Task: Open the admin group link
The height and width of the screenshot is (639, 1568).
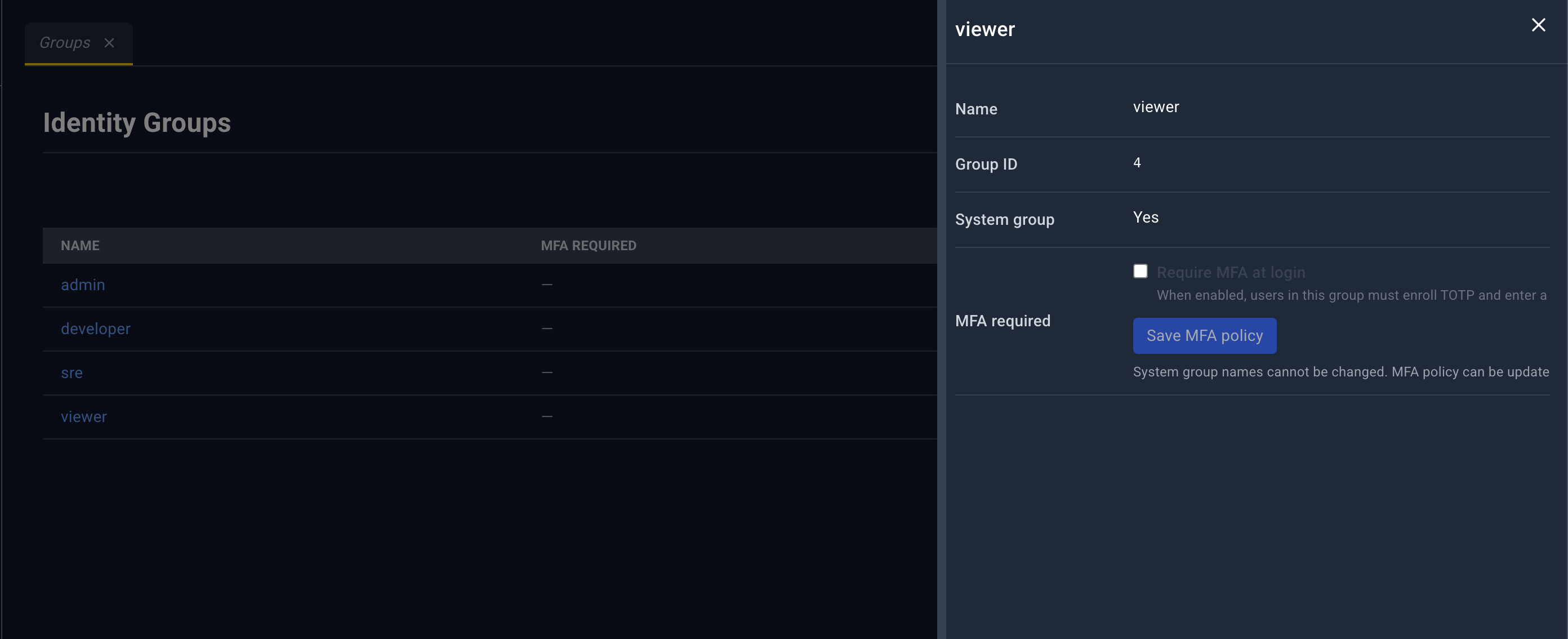Action: click(83, 285)
